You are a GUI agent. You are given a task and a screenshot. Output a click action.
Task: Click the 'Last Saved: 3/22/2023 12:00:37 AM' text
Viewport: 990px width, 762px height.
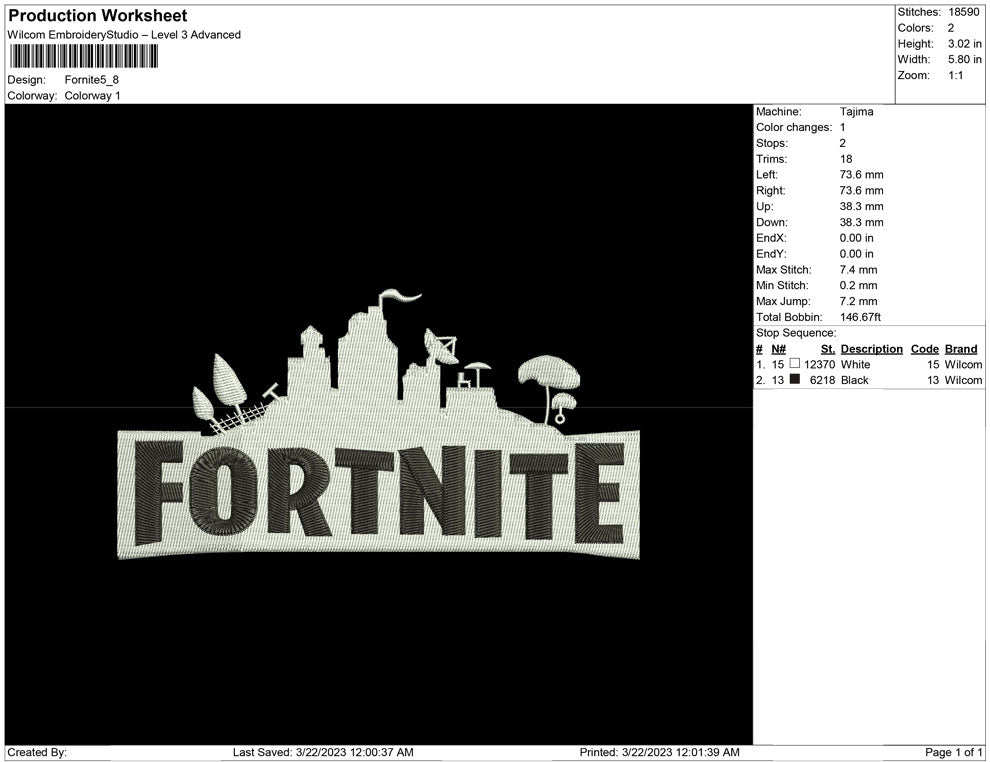click(323, 752)
